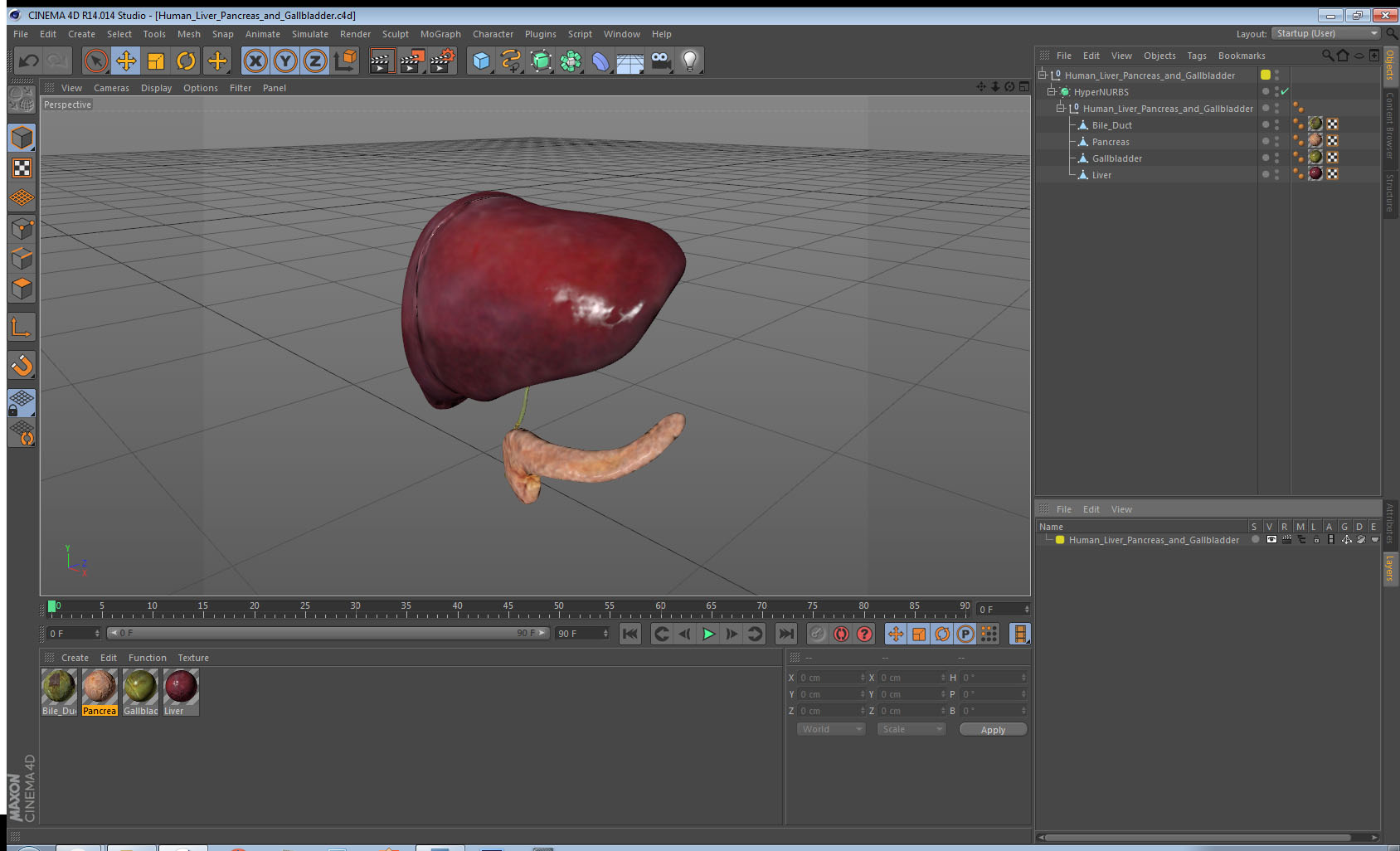Play the animation forward
Viewport: 1400px width, 851px height.
pos(708,634)
